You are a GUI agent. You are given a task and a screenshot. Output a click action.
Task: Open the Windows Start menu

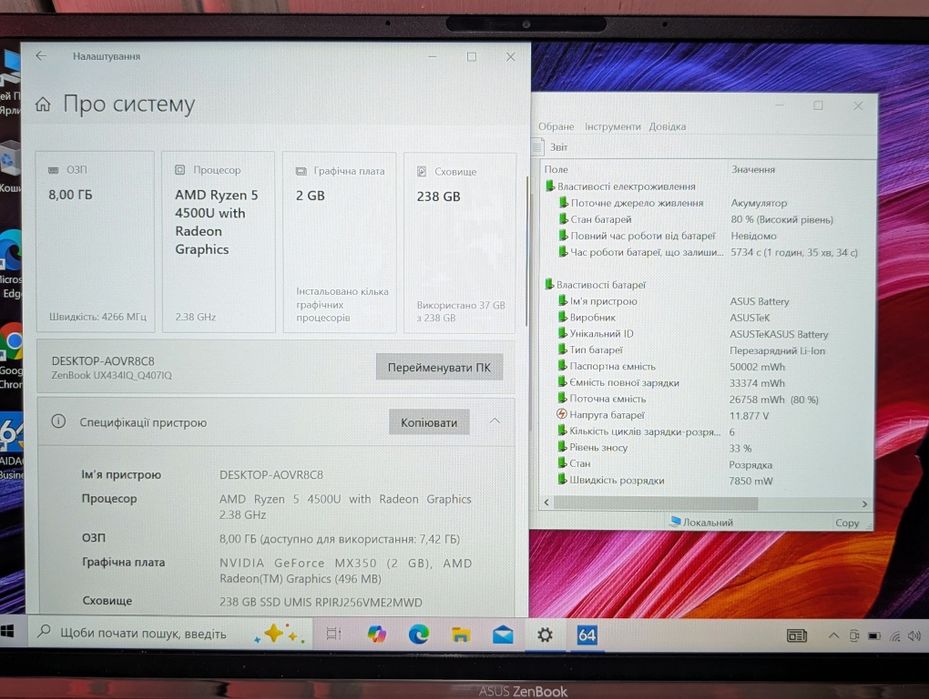pos(8,632)
